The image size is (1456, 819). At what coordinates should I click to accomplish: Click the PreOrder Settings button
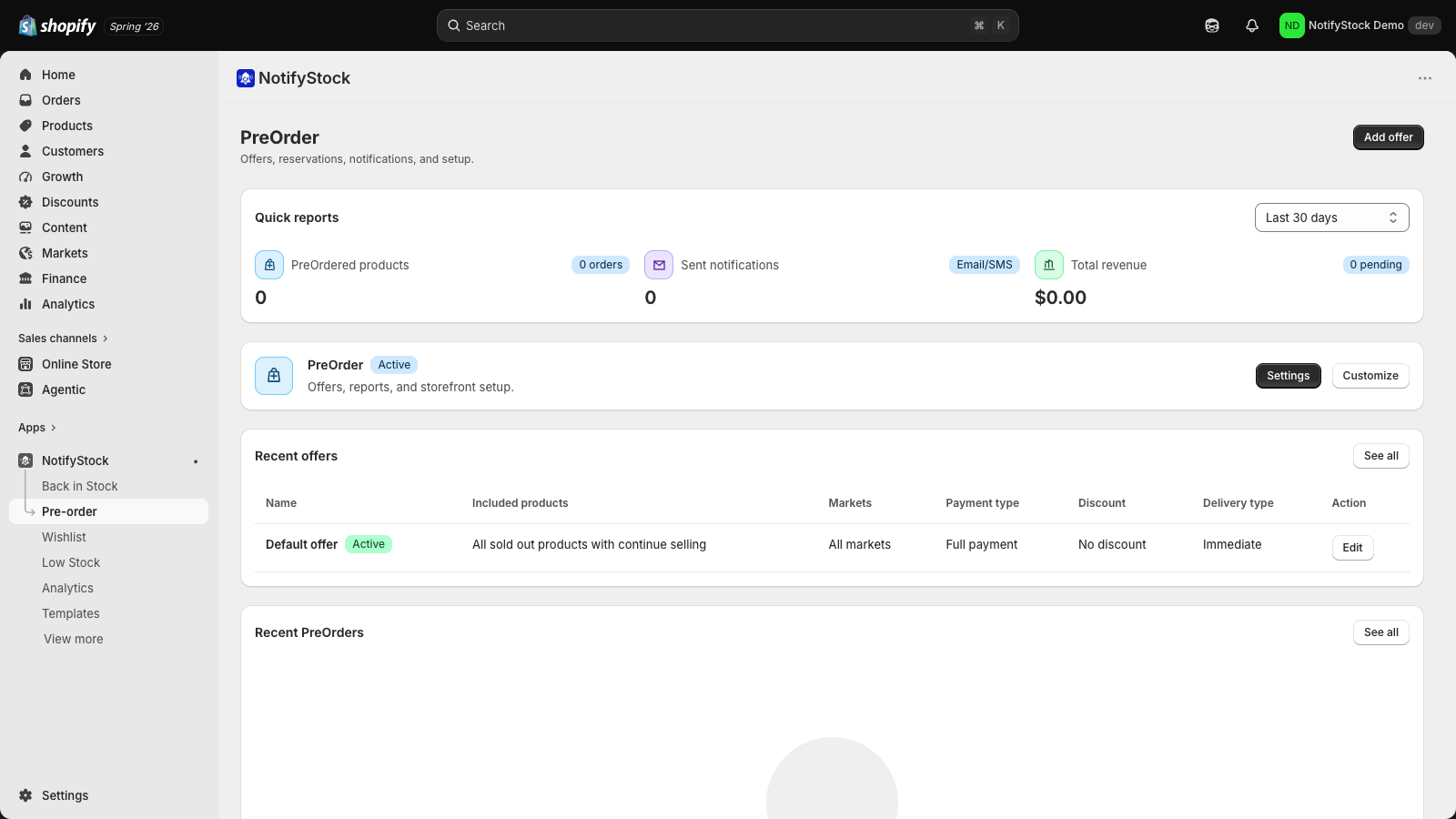click(x=1289, y=376)
